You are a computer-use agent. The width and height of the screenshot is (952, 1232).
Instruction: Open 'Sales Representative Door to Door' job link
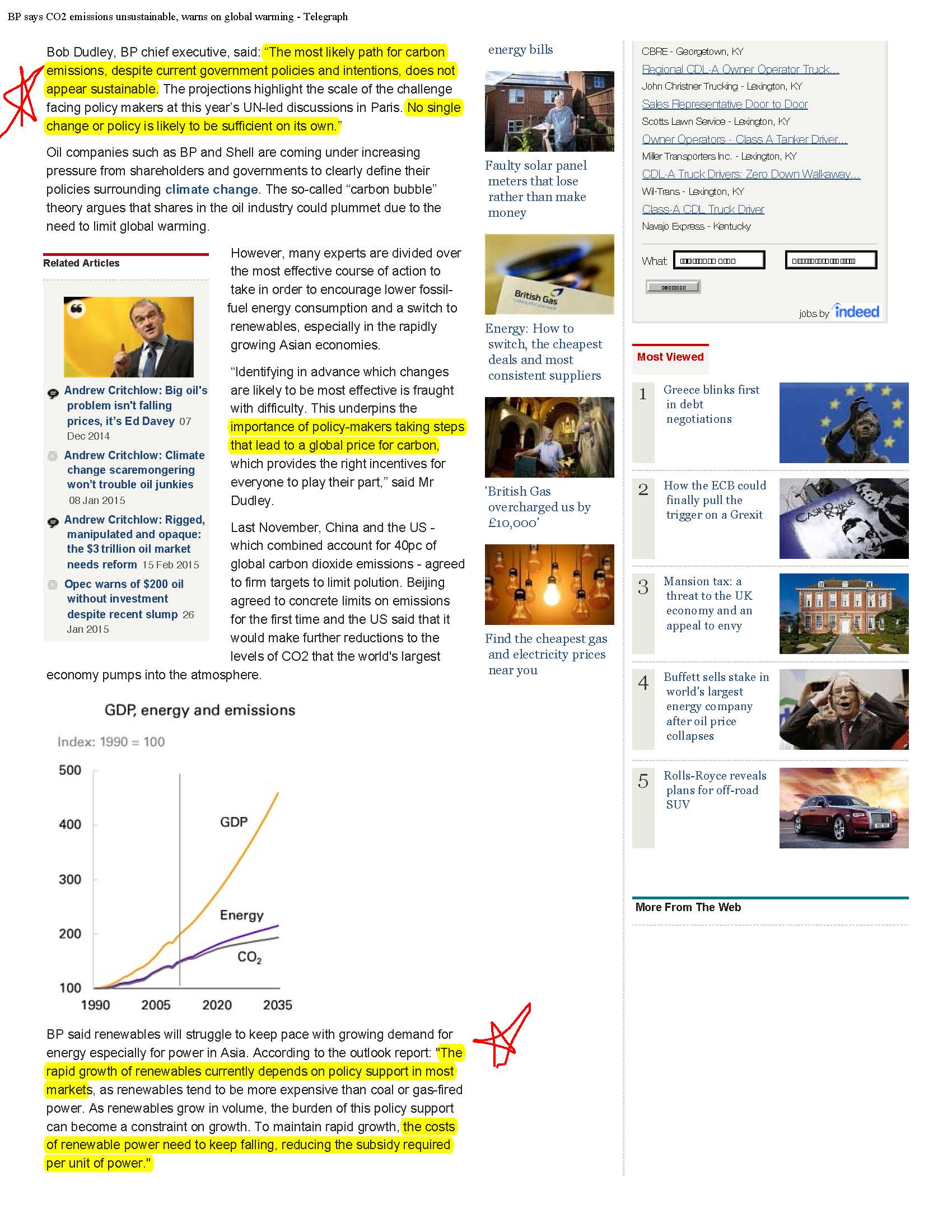coord(725,104)
